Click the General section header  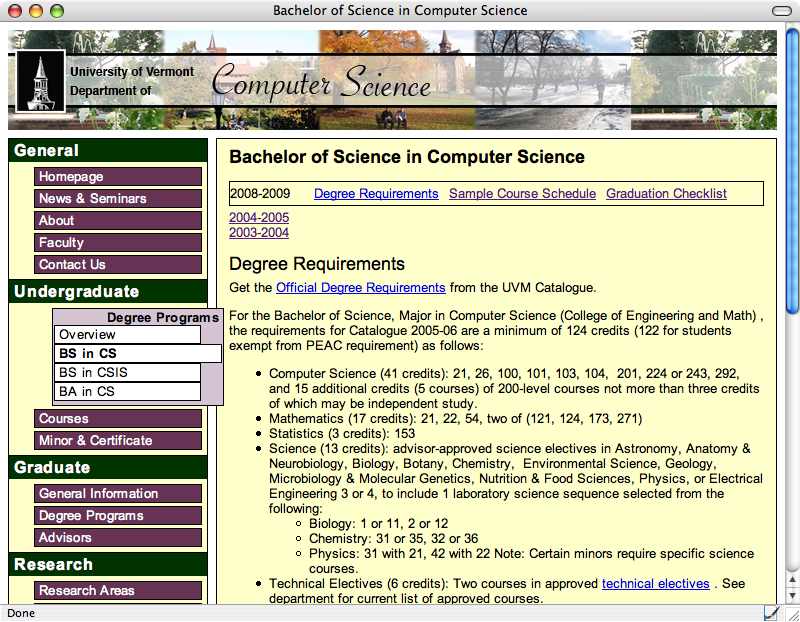click(x=108, y=151)
